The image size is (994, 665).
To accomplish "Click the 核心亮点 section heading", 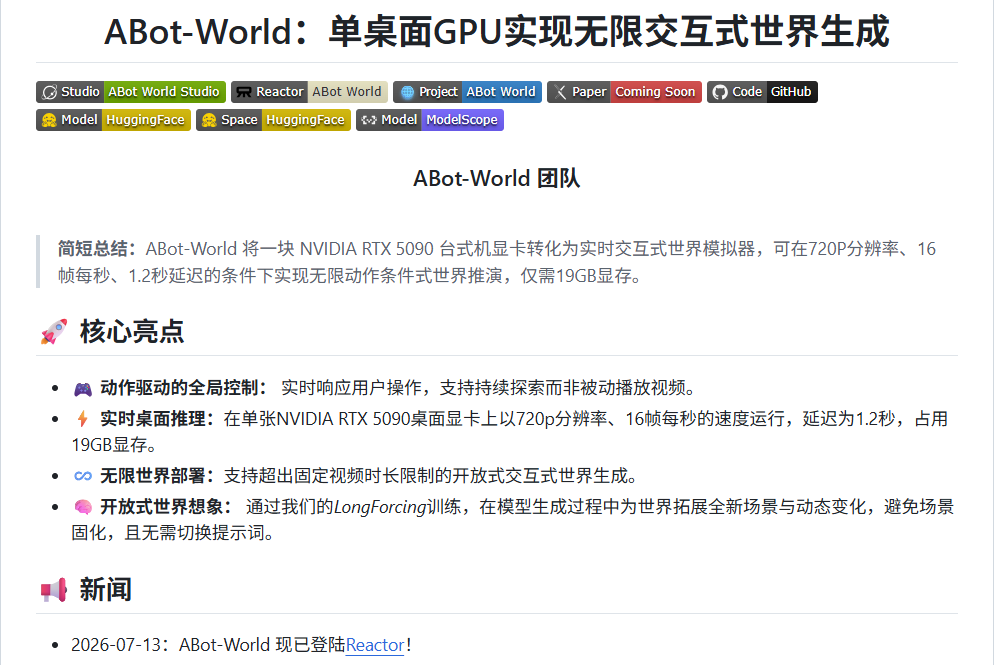I will pyautogui.click(x=132, y=332).
